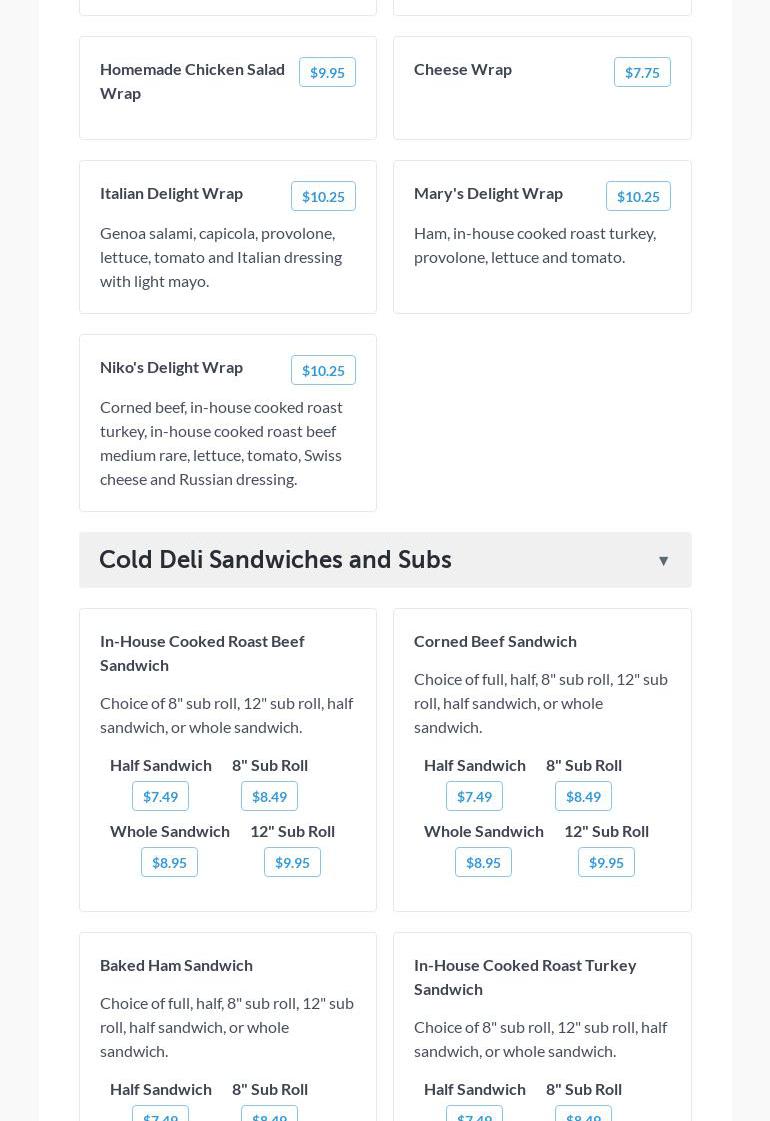Pick Corned Beef Half Sandwich $7.49
Viewport: 770px width, 1121px height.
click(474, 797)
